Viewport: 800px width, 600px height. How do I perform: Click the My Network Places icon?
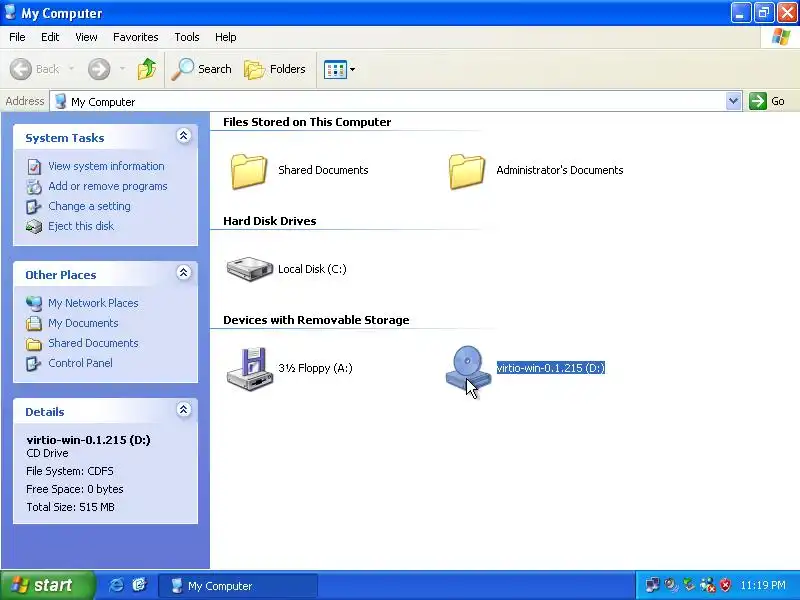pyautogui.click(x=34, y=304)
